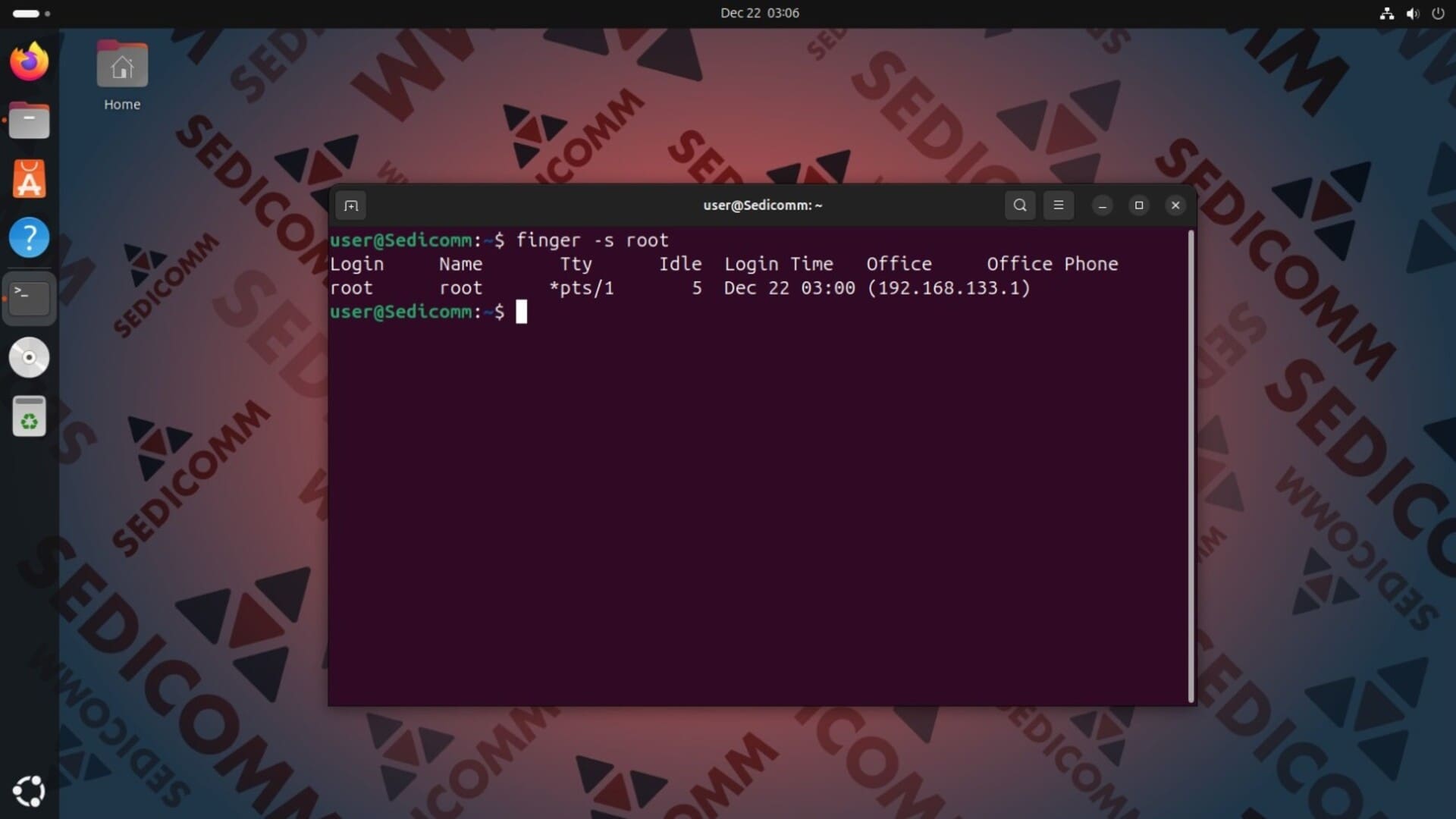
Task: Open the terminal hamburger menu
Action: [1059, 206]
